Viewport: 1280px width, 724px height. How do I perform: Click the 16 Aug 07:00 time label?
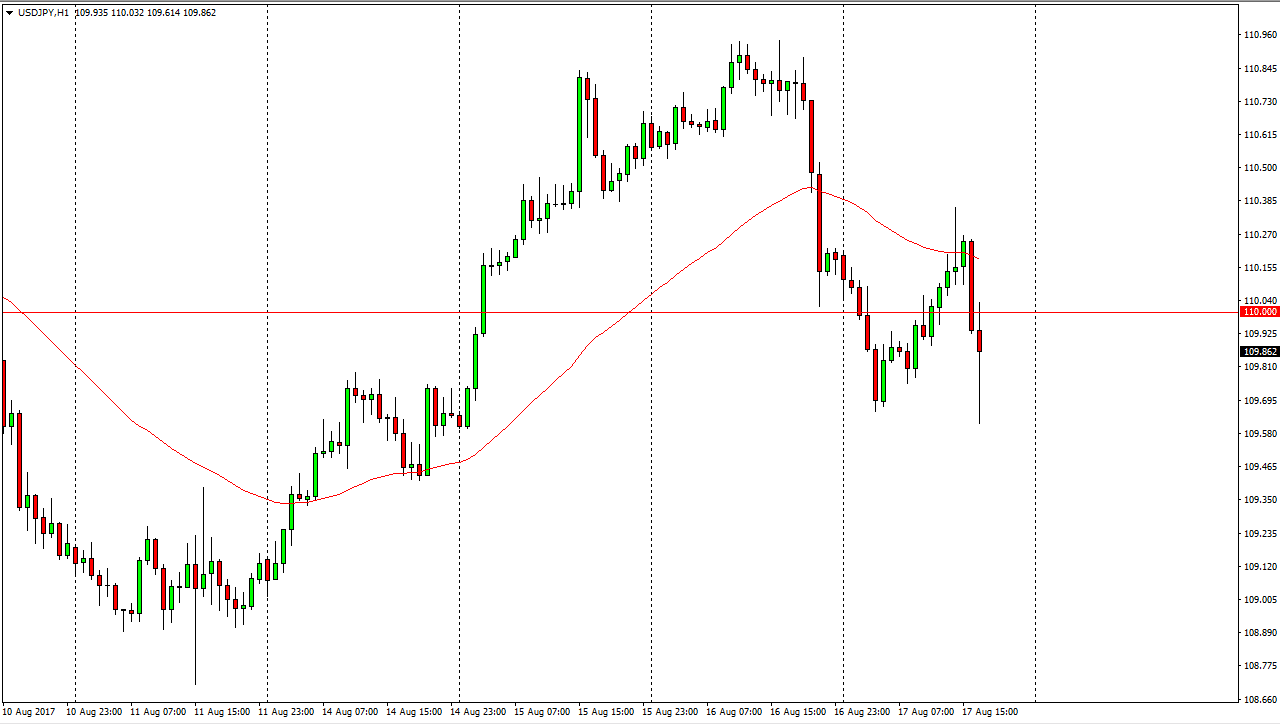(x=735, y=712)
